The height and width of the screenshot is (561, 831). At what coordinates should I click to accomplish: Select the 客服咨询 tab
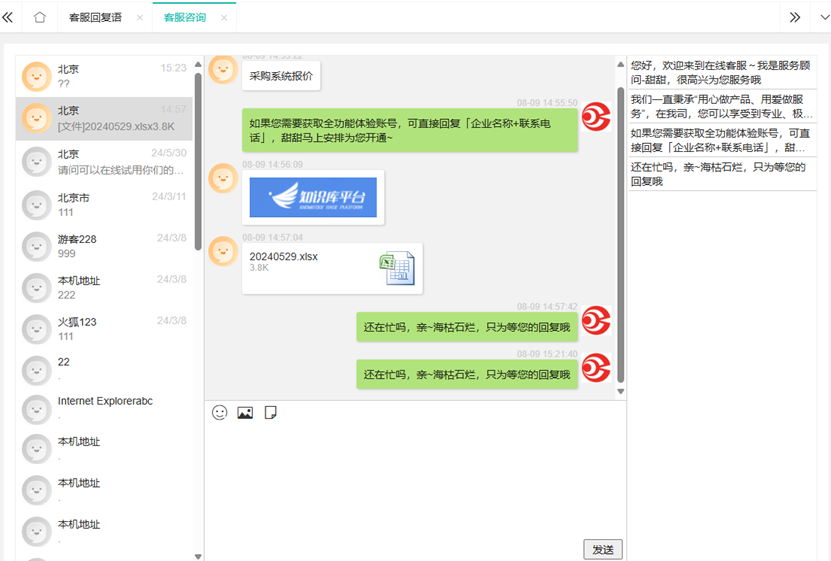[185, 18]
